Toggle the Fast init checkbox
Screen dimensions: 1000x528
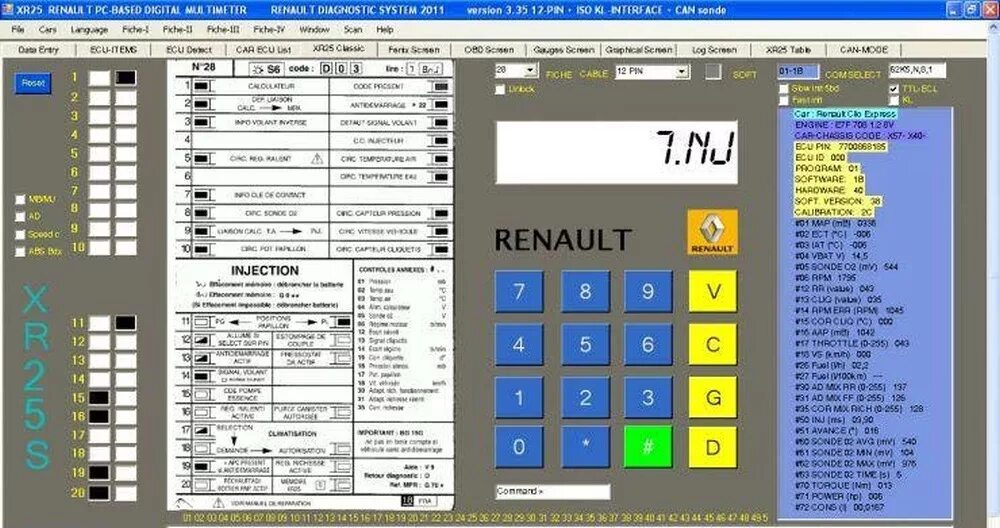pos(784,100)
